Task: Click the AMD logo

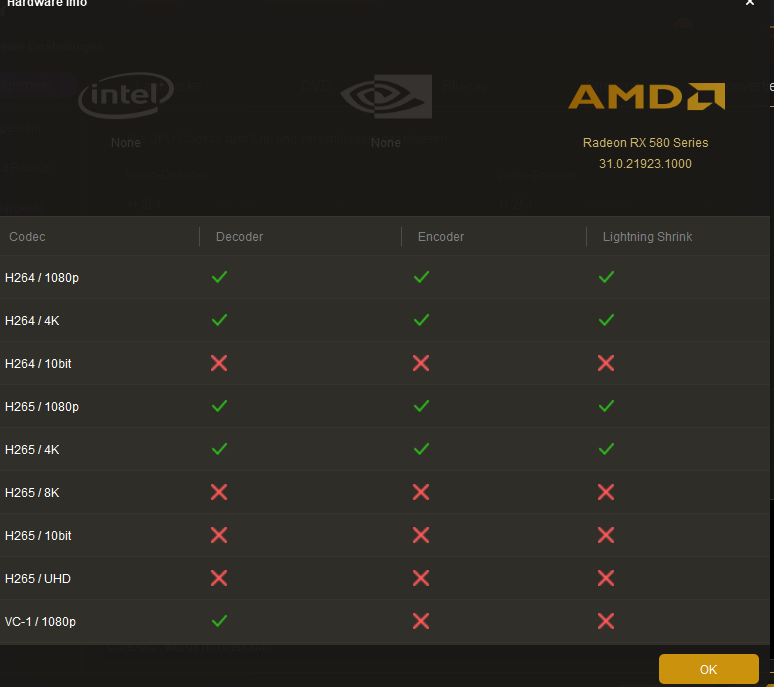Action: [x=646, y=96]
